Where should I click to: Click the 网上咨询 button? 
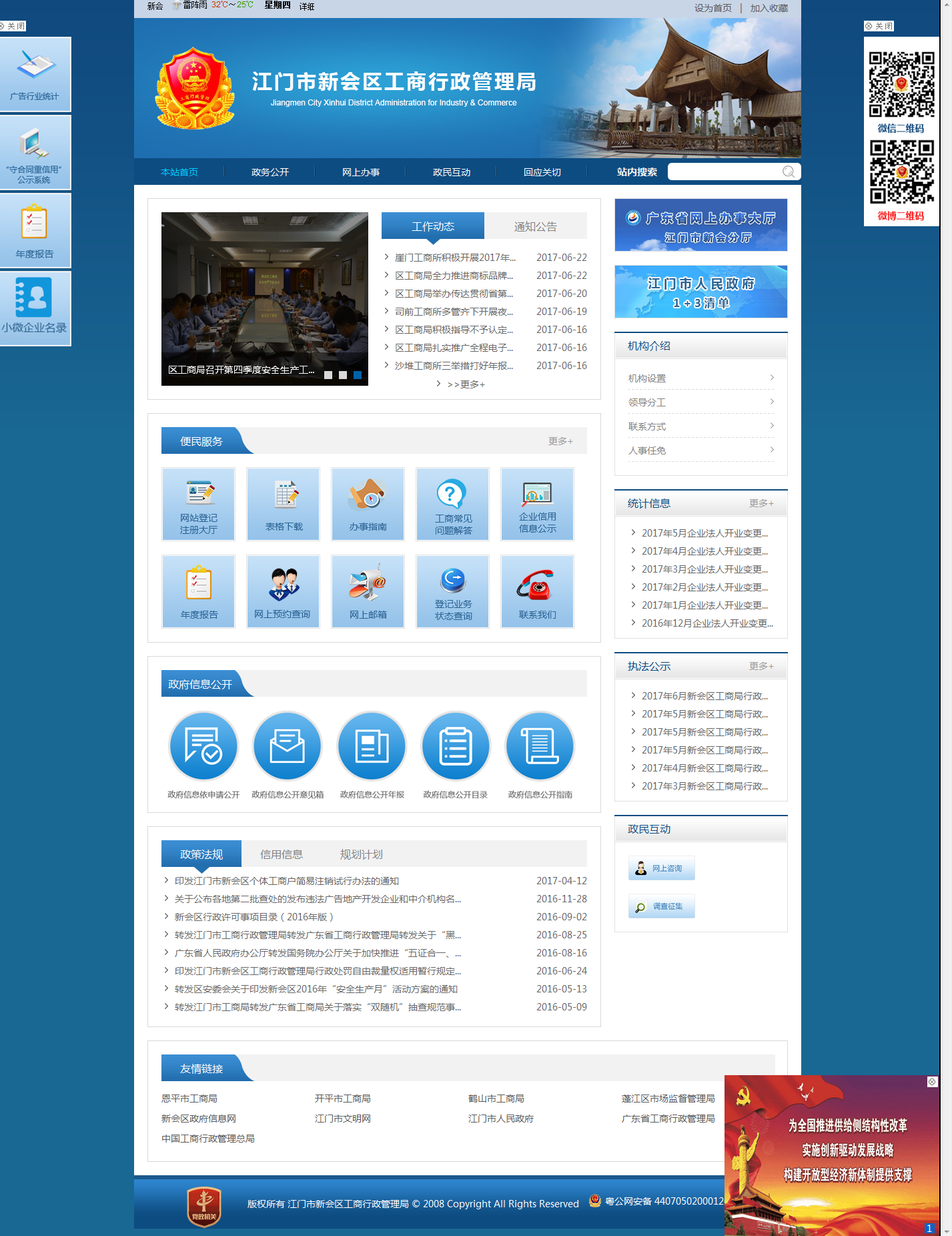[x=662, y=868]
